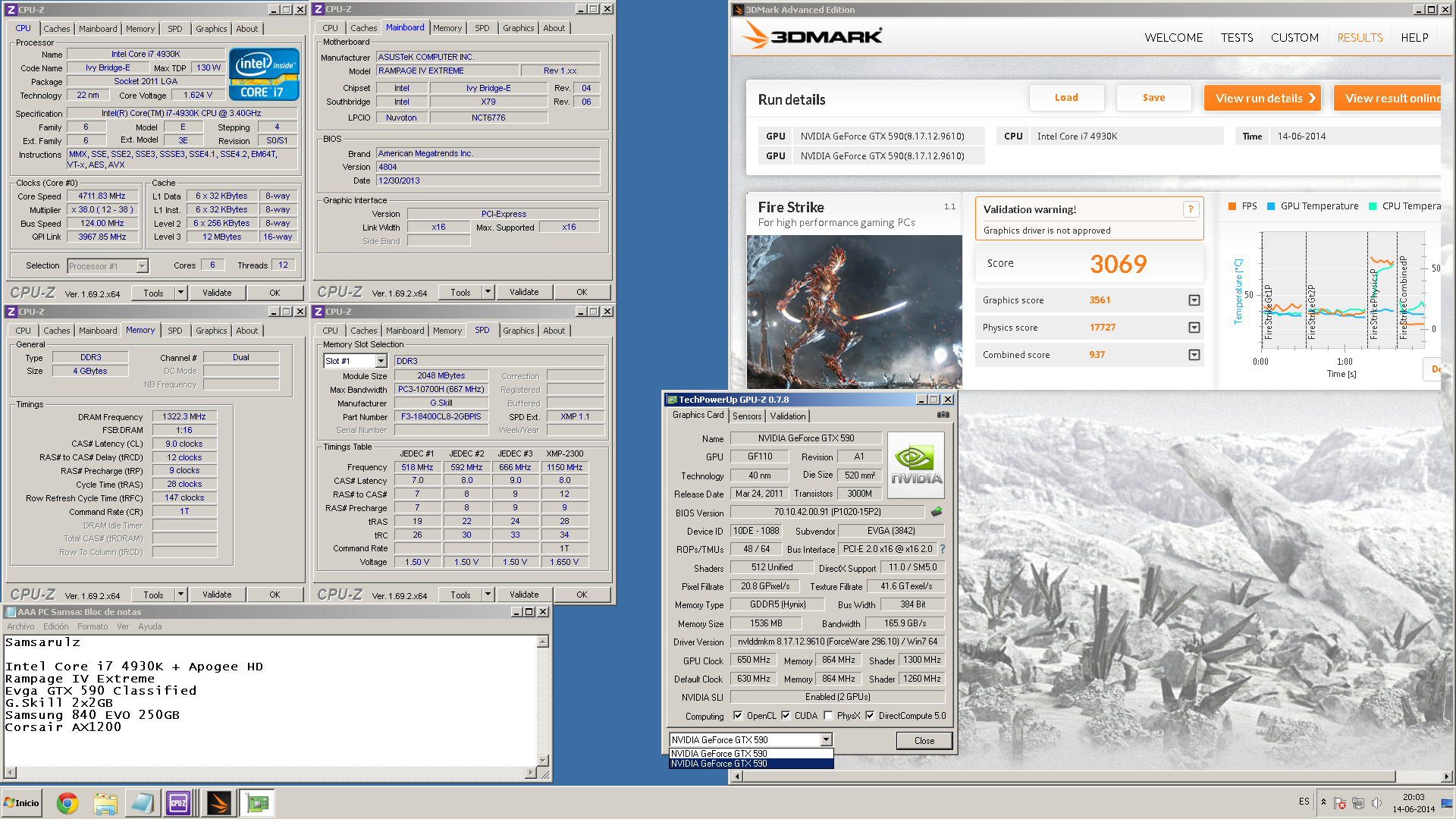Click the Bus Interface question mark icon
Screen dimensions: 1456x819
coord(943,549)
